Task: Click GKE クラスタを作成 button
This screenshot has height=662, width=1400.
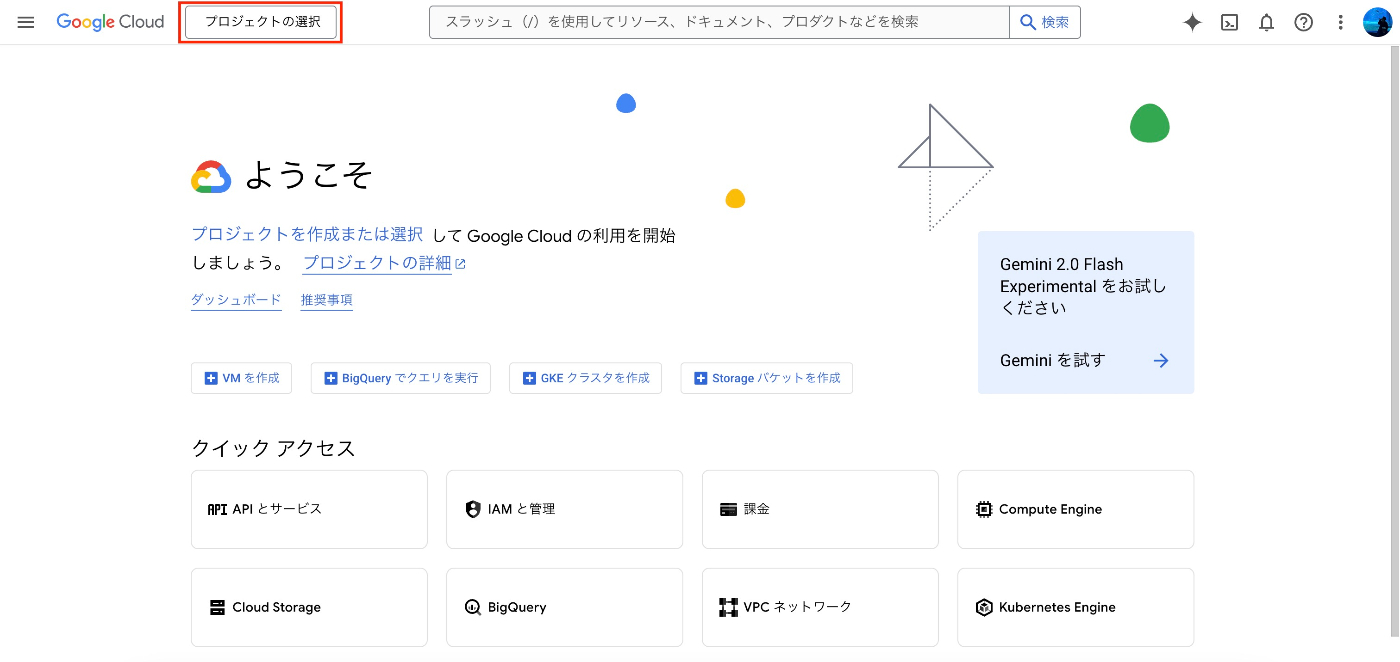Action: click(585, 378)
